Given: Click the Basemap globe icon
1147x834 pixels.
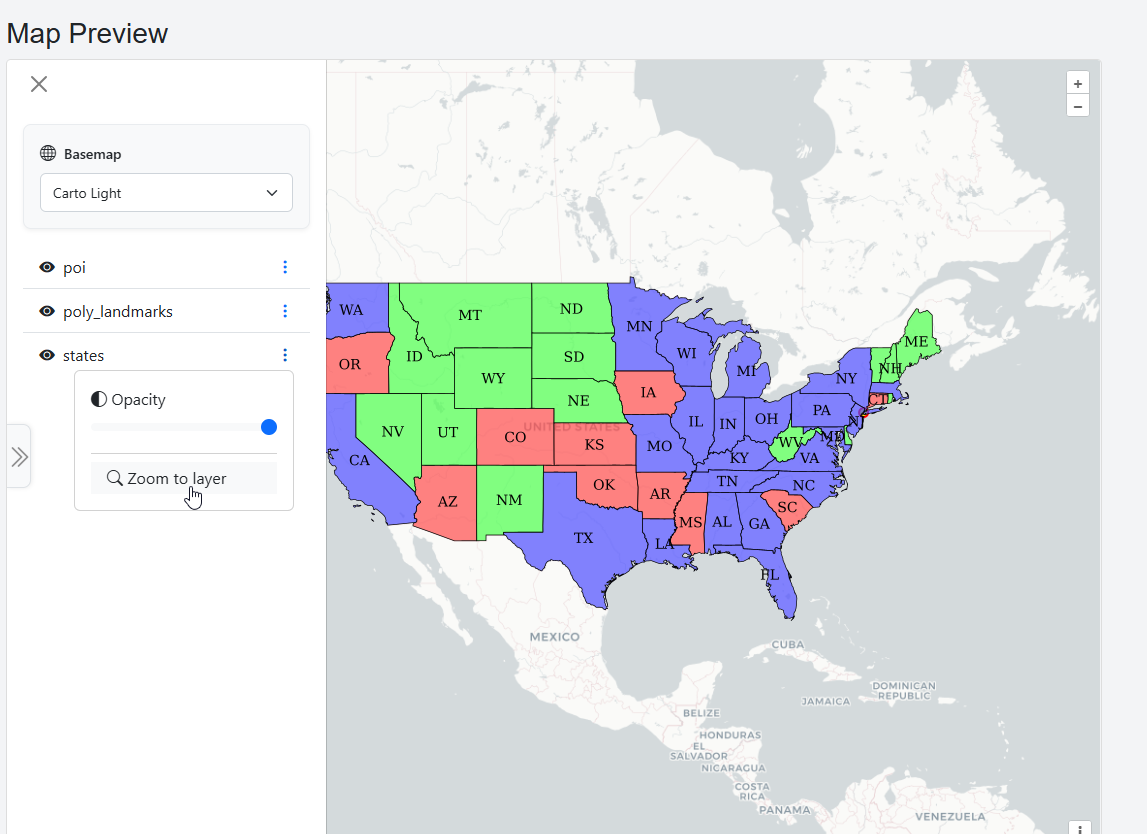Looking at the screenshot, I should tap(48, 154).
